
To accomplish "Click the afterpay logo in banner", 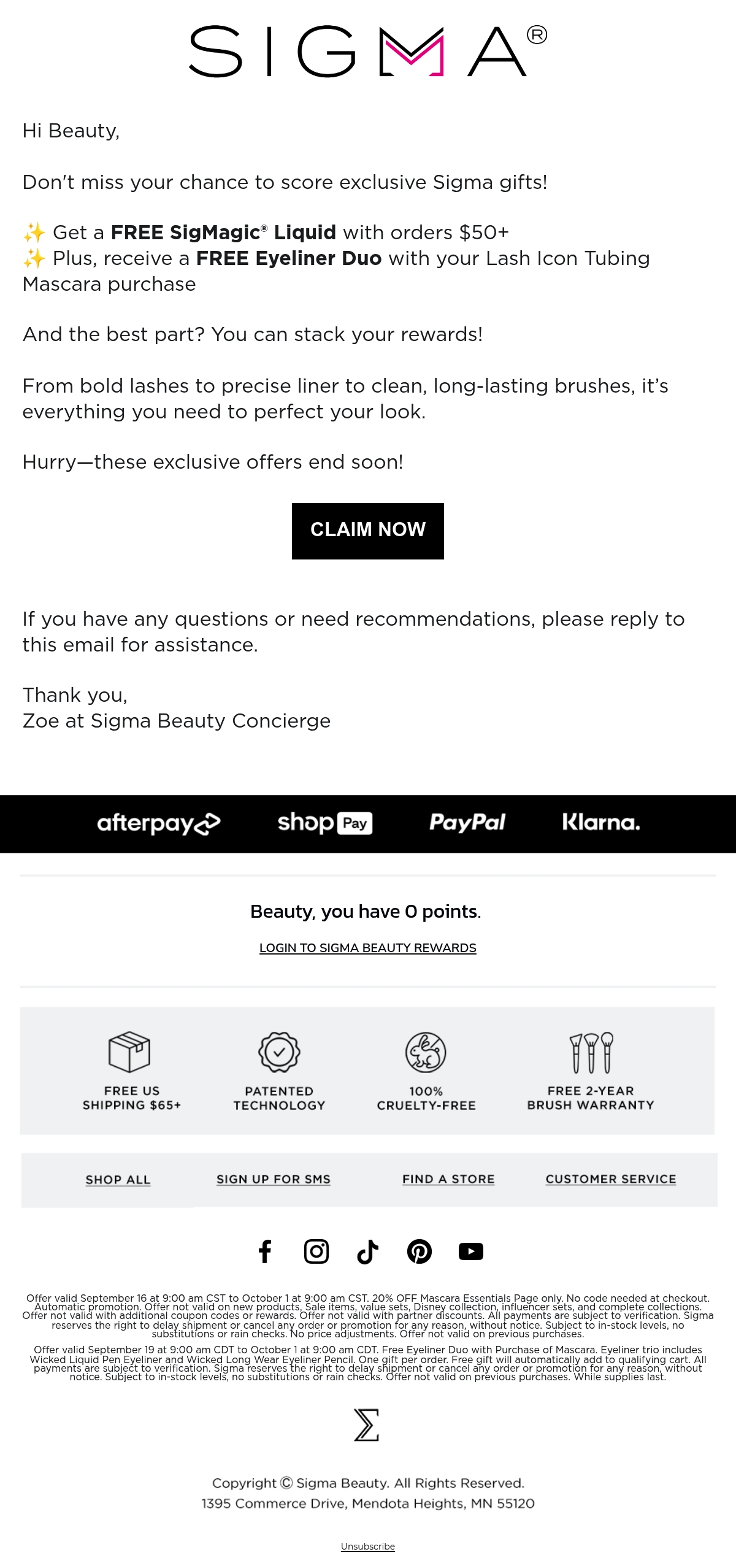I will click(159, 824).
